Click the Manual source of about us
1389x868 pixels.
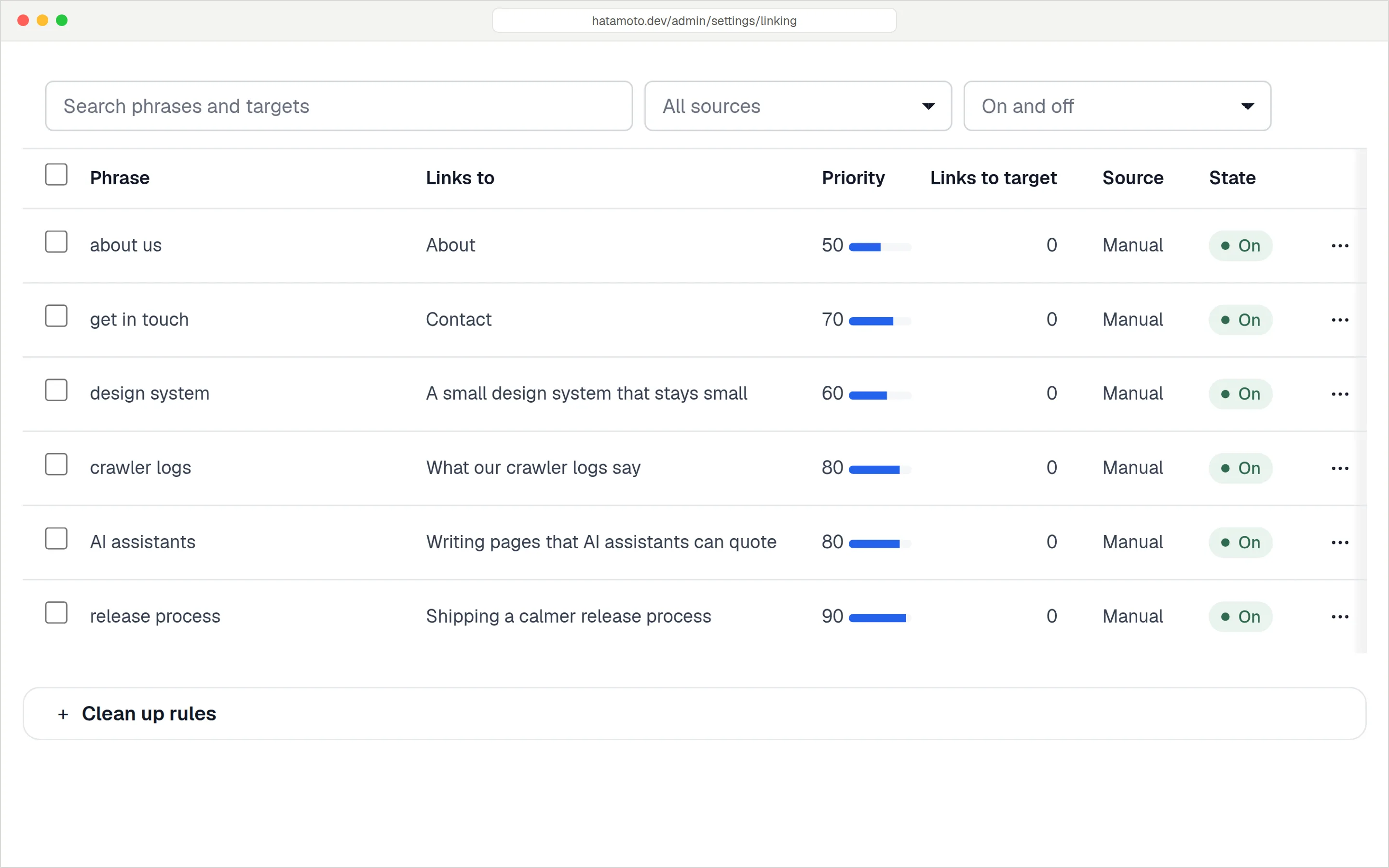coord(1132,246)
